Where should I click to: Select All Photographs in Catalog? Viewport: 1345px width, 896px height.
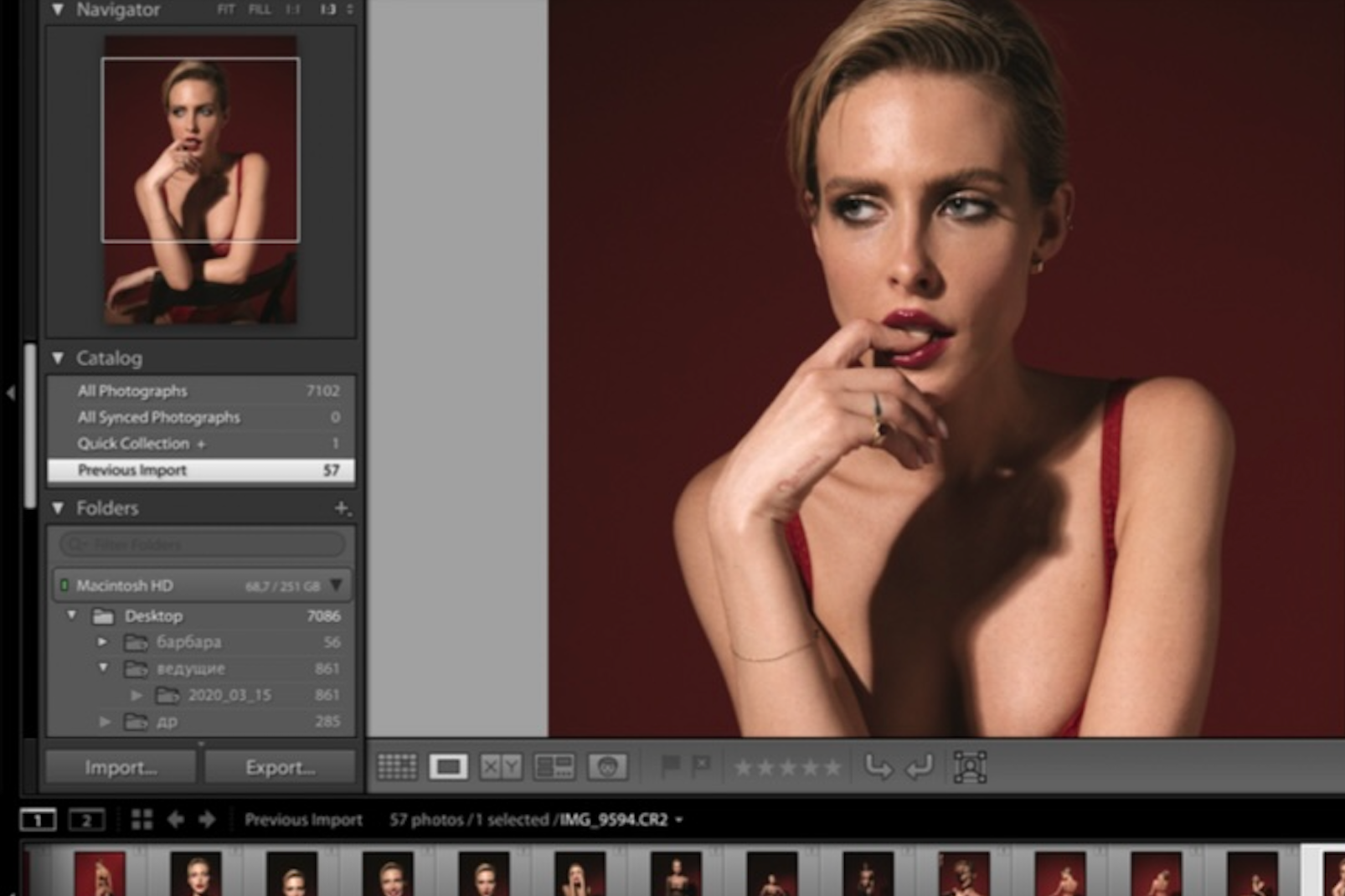coord(132,391)
